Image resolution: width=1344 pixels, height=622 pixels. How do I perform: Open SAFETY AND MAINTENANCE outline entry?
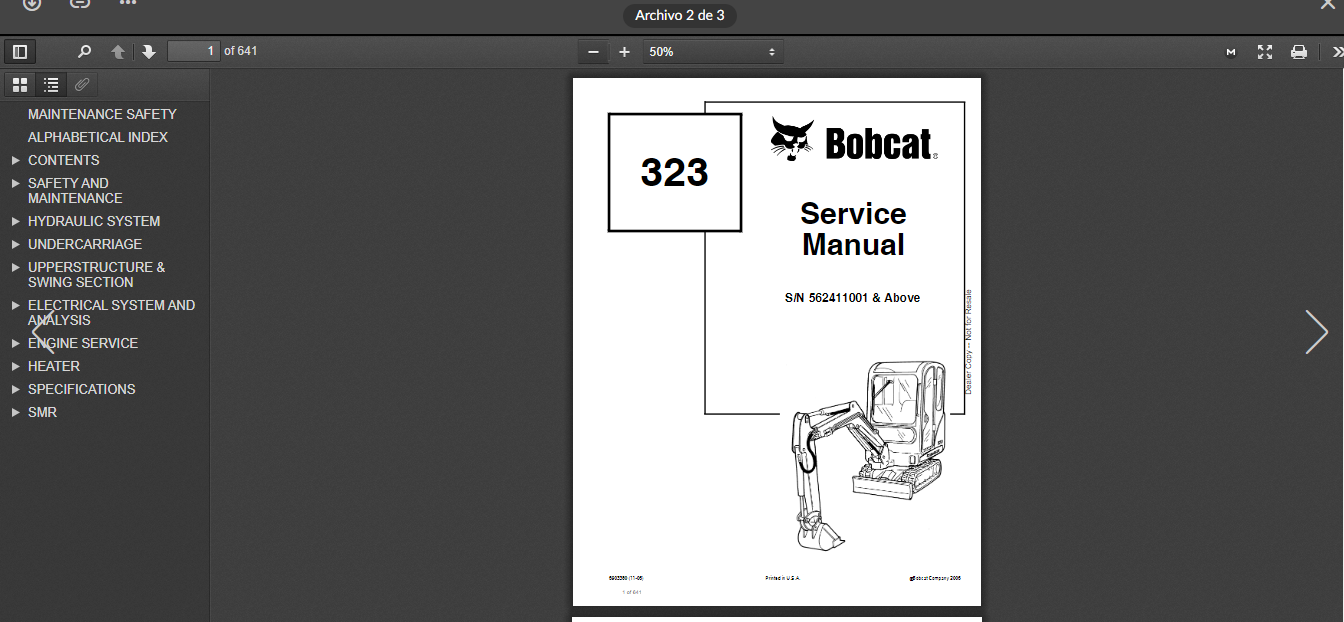point(75,190)
